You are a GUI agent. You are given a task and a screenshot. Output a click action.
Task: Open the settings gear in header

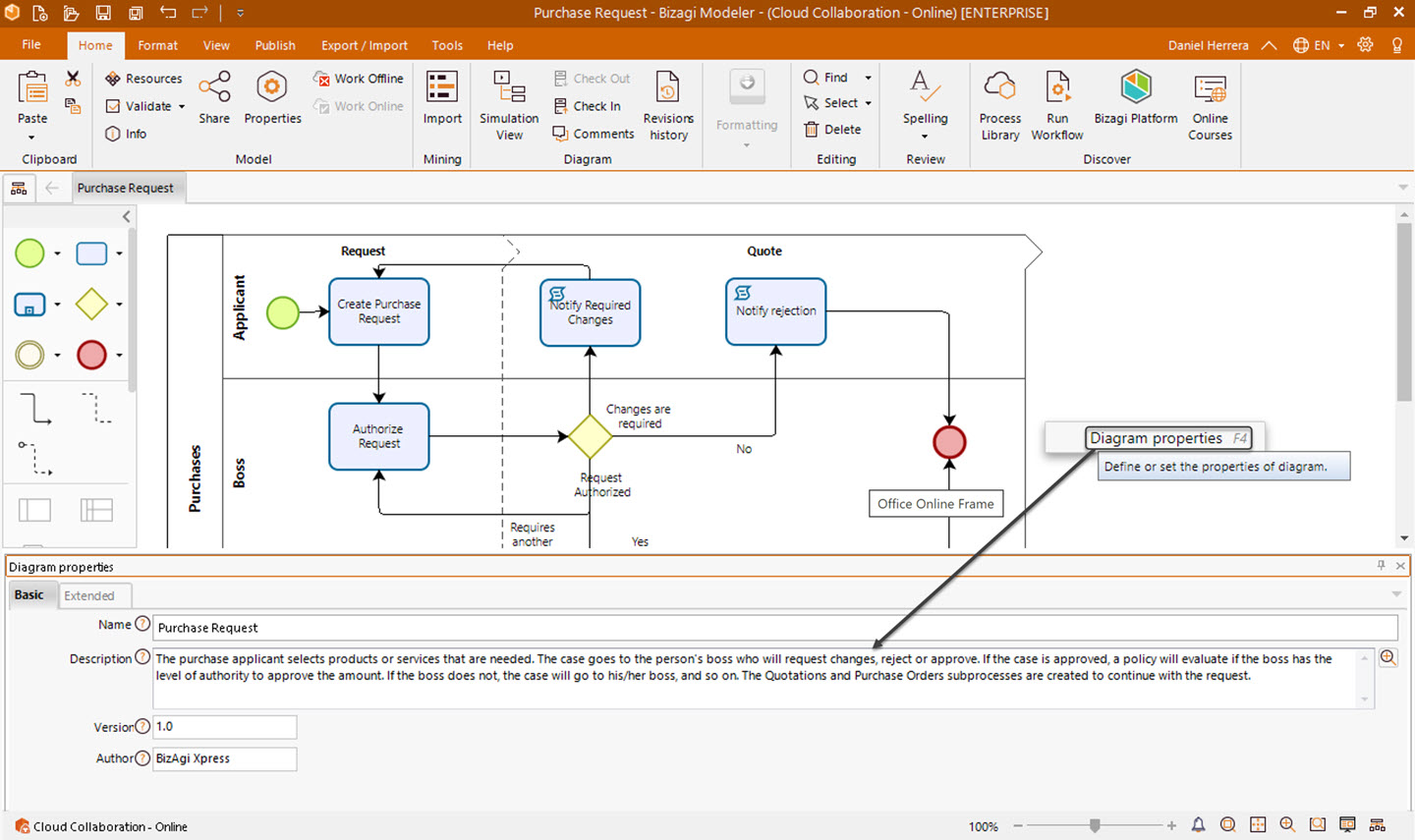pos(1365,44)
